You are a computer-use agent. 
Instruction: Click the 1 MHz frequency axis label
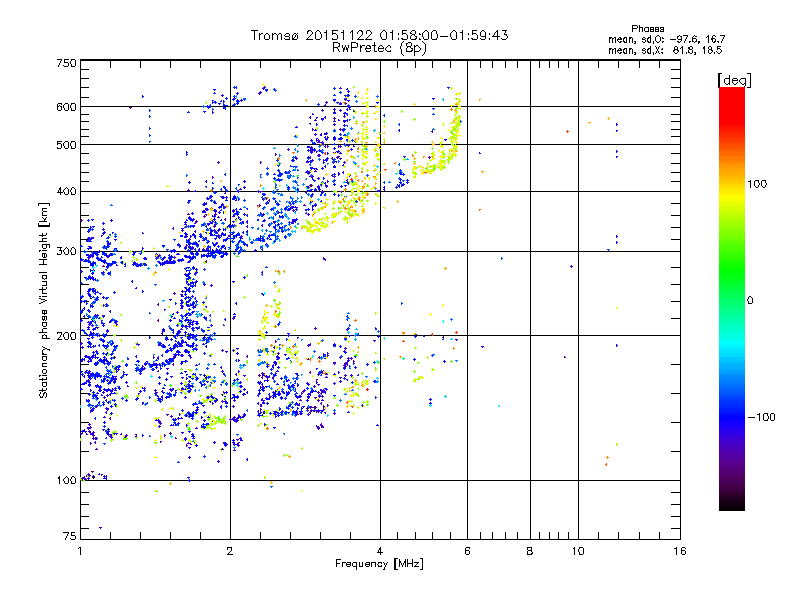pyautogui.click(x=80, y=551)
